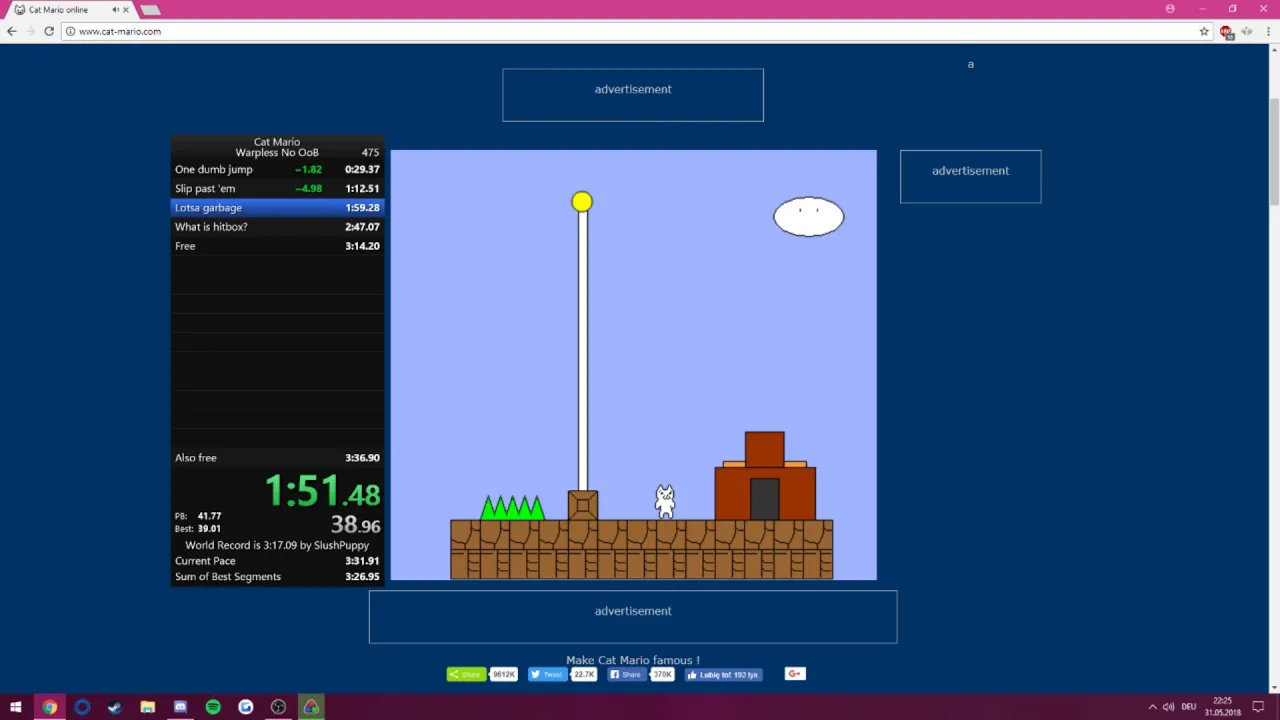1280x720 pixels.
Task: Select the 'Slip past 'em' split row
Action: 277,188
